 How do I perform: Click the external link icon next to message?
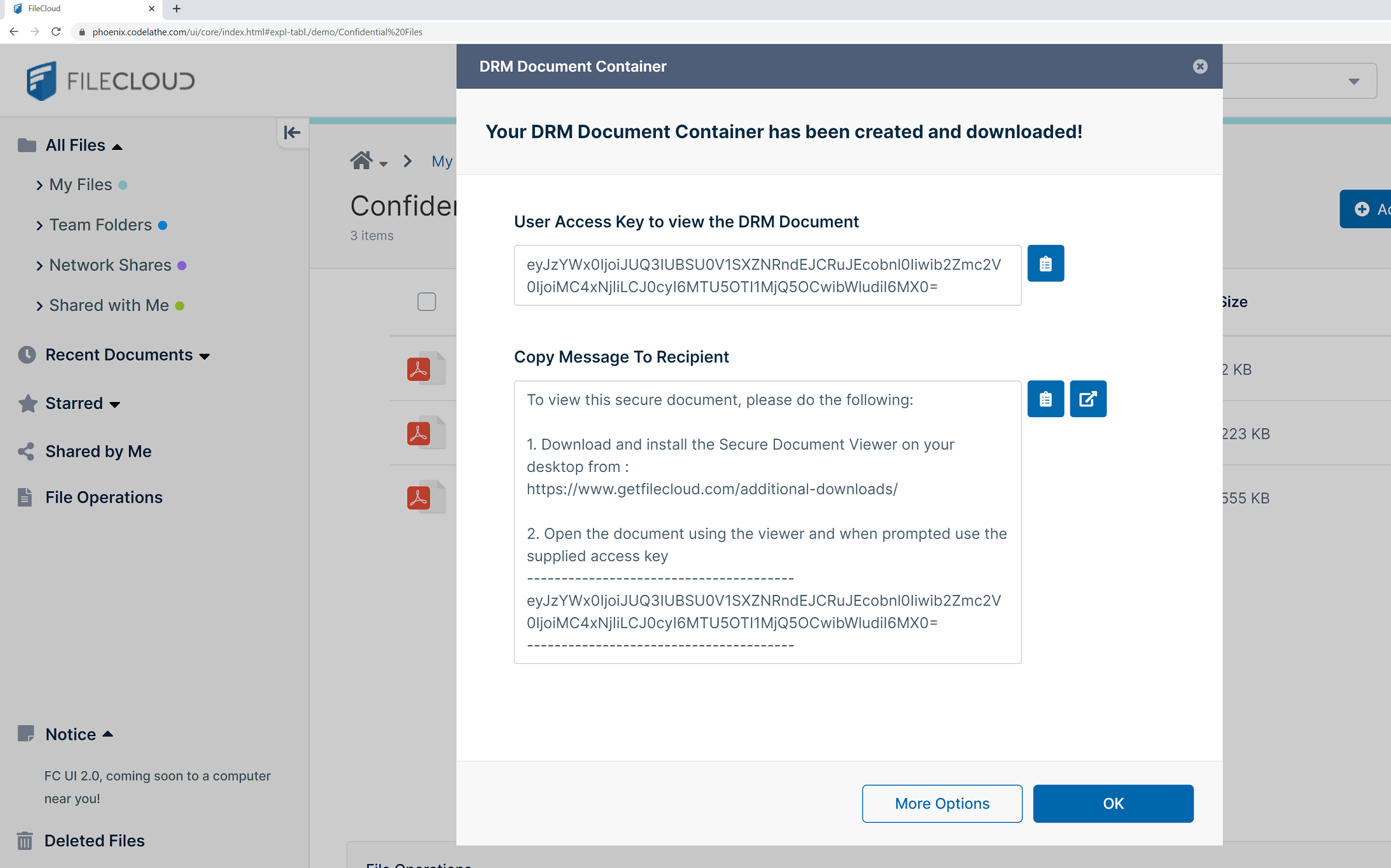click(1089, 399)
